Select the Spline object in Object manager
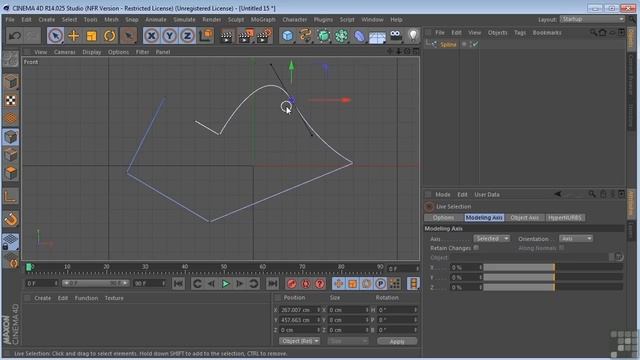Viewport: 640px width, 360px height. pyautogui.click(x=448, y=44)
